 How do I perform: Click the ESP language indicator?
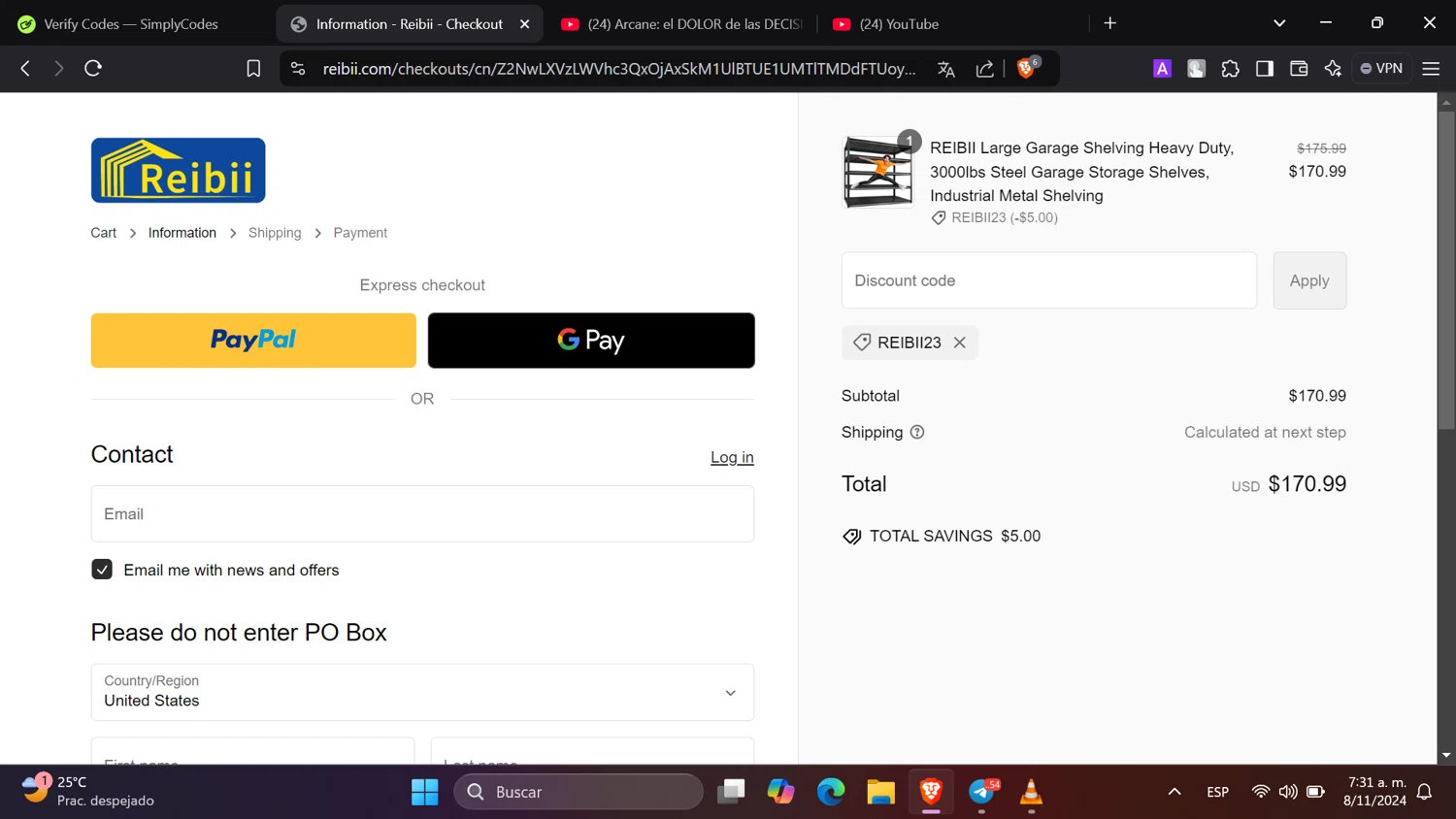[x=1217, y=792]
